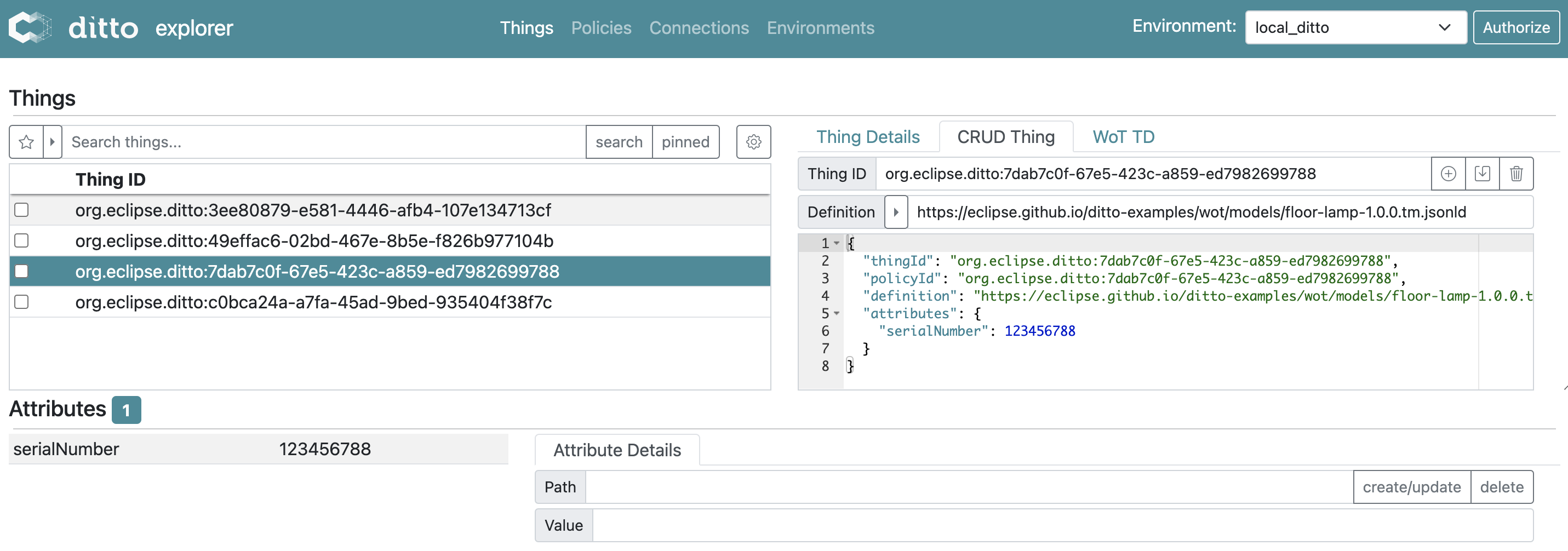The height and width of the screenshot is (551, 1568).
Task: Create a new Thing using the plus icon
Action: (1449, 174)
